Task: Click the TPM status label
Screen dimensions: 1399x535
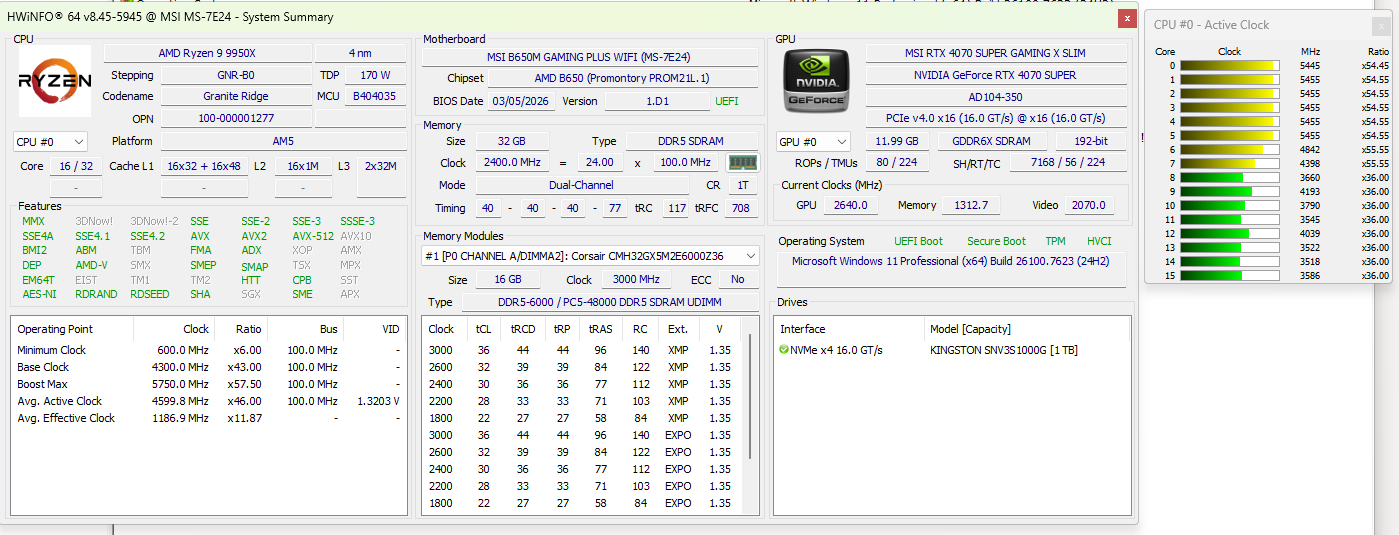Action: pos(1055,241)
